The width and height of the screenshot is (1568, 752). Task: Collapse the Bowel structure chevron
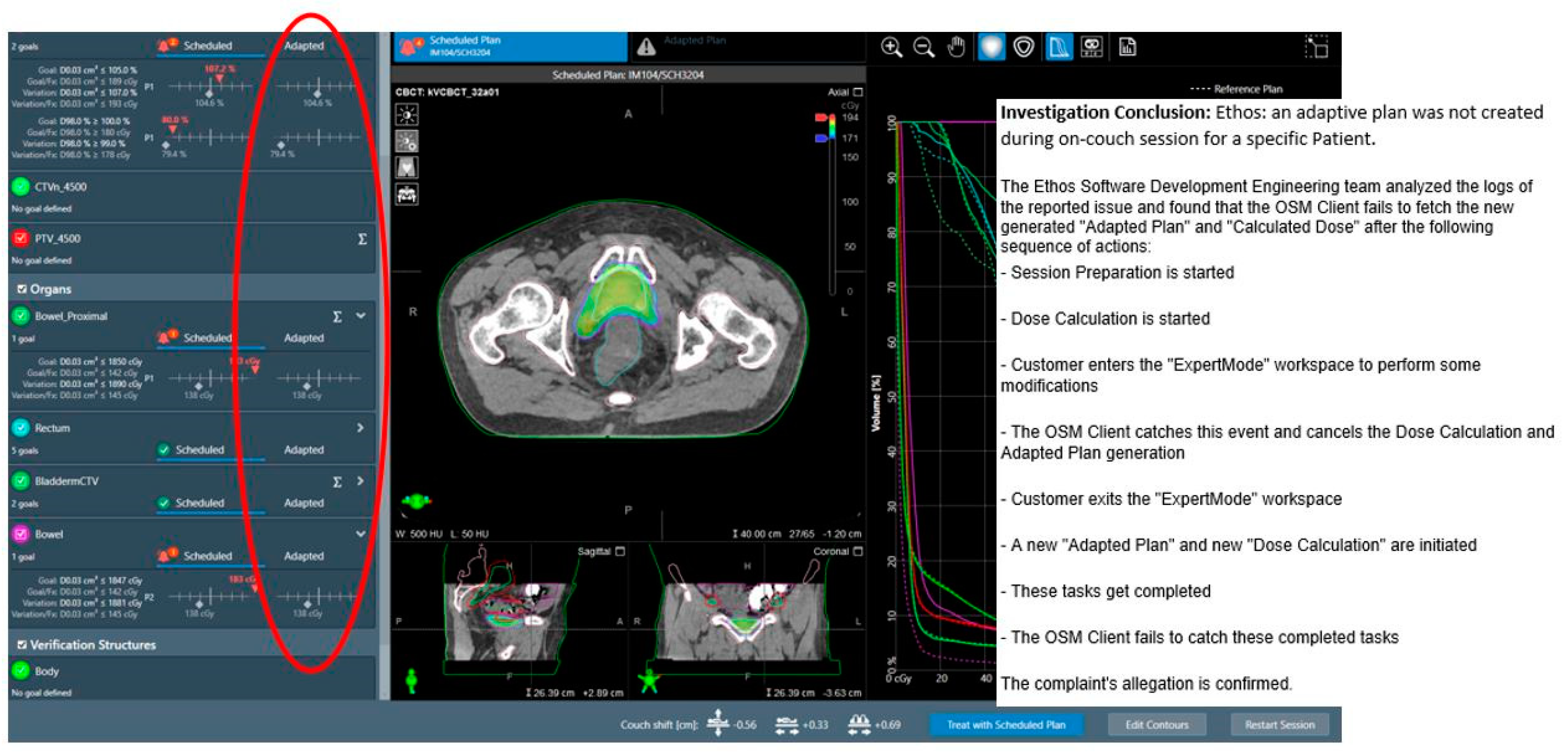(360, 534)
